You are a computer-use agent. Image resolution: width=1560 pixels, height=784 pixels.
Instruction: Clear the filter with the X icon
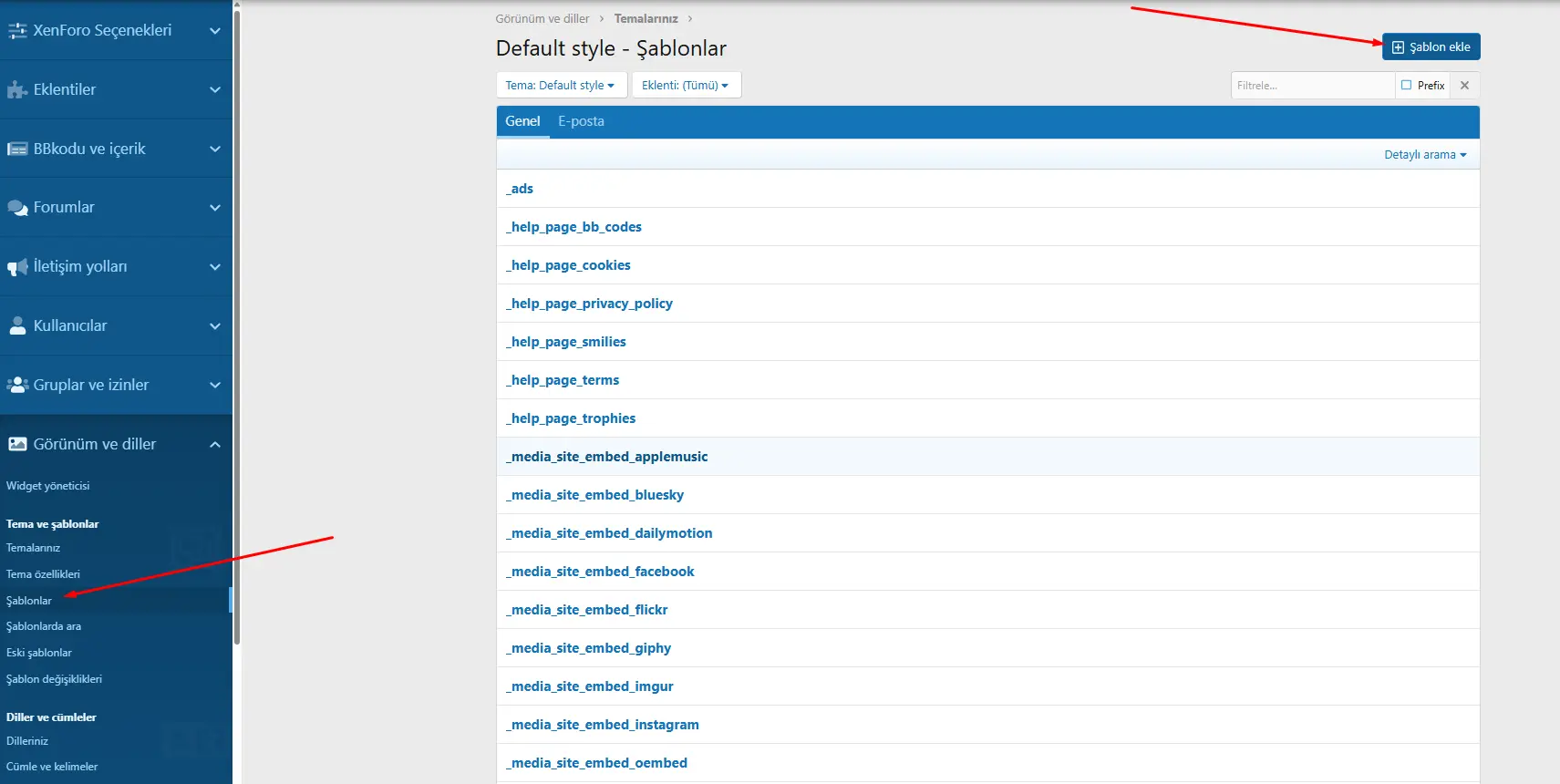click(1464, 86)
